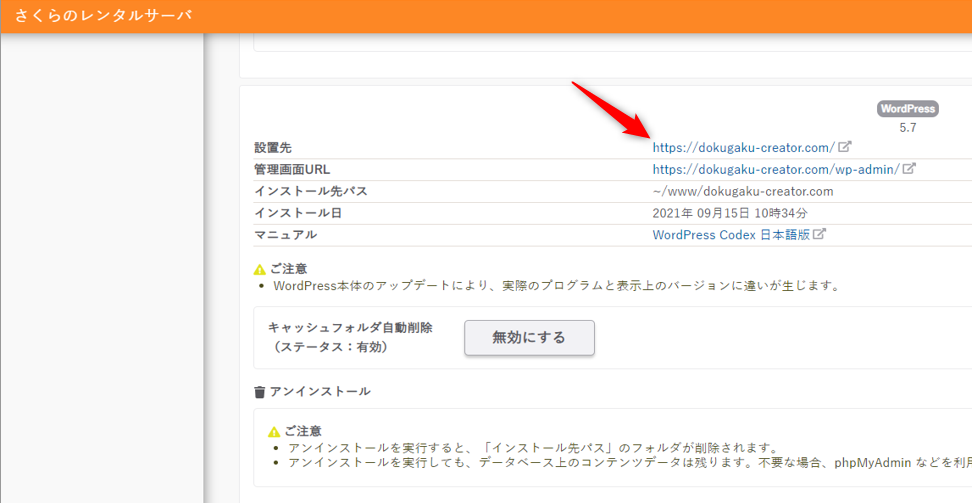The width and height of the screenshot is (972, 503).
Task: Click the 設置先 label
Action: pyautogui.click(x=273, y=148)
